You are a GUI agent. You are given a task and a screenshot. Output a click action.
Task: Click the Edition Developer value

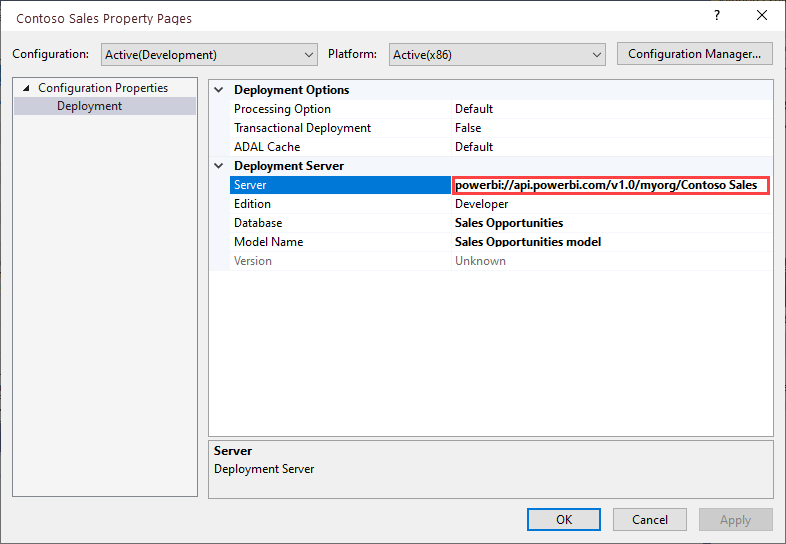coord(482,204)
